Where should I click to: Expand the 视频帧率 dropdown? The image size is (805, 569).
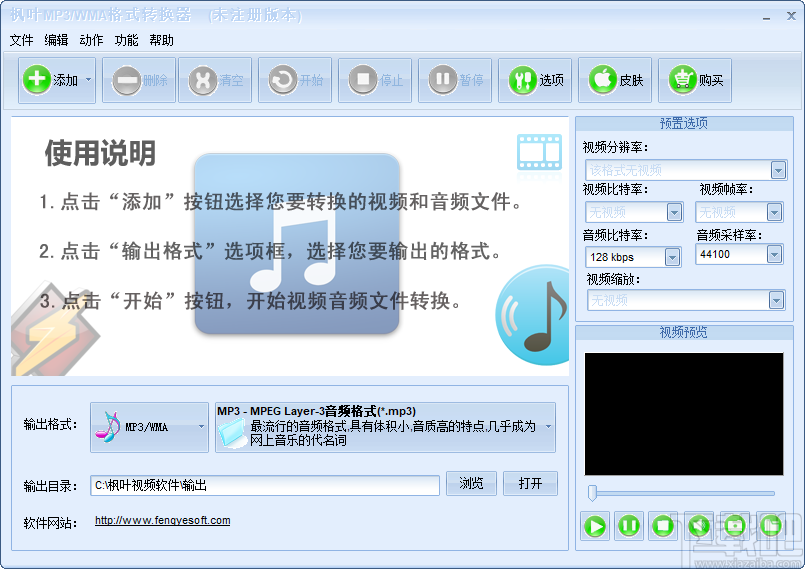(x=774, y=212)
